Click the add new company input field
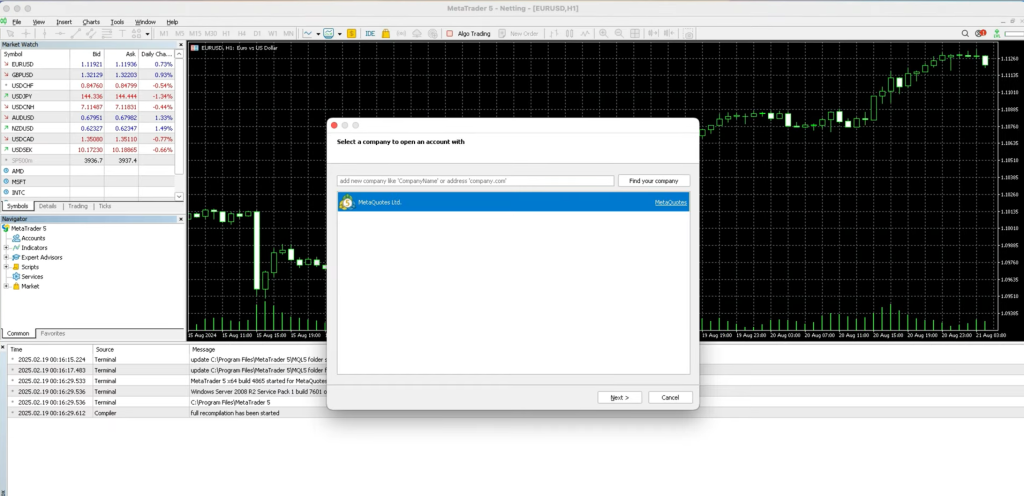The image size is (1024, 496). (475, 181)
